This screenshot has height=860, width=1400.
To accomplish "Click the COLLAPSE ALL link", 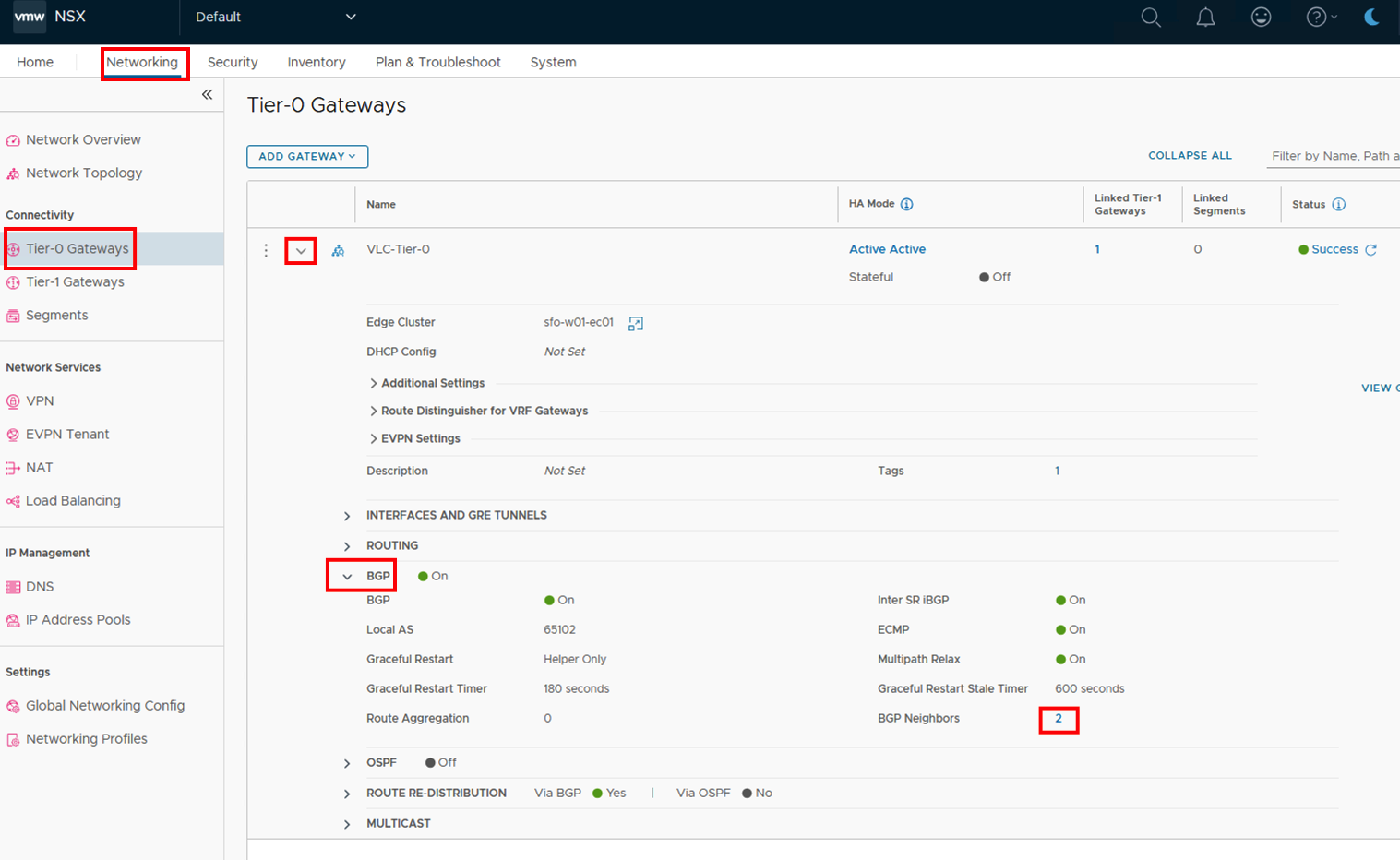I will coord(1190,156).
